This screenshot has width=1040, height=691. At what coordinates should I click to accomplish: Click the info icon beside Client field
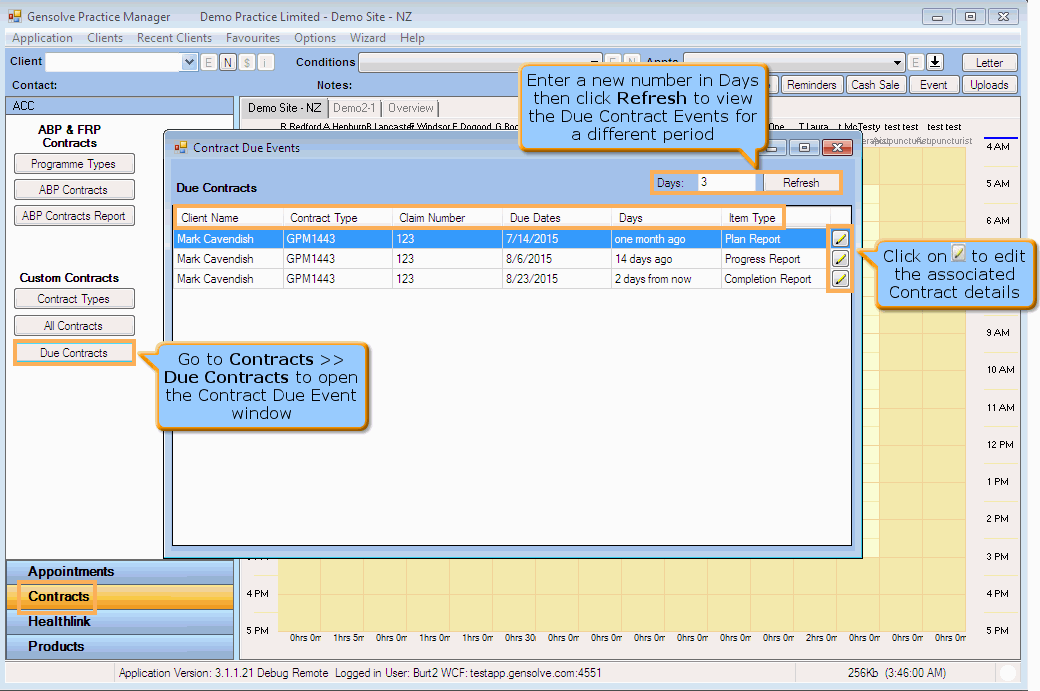click(x=265, y=62)
